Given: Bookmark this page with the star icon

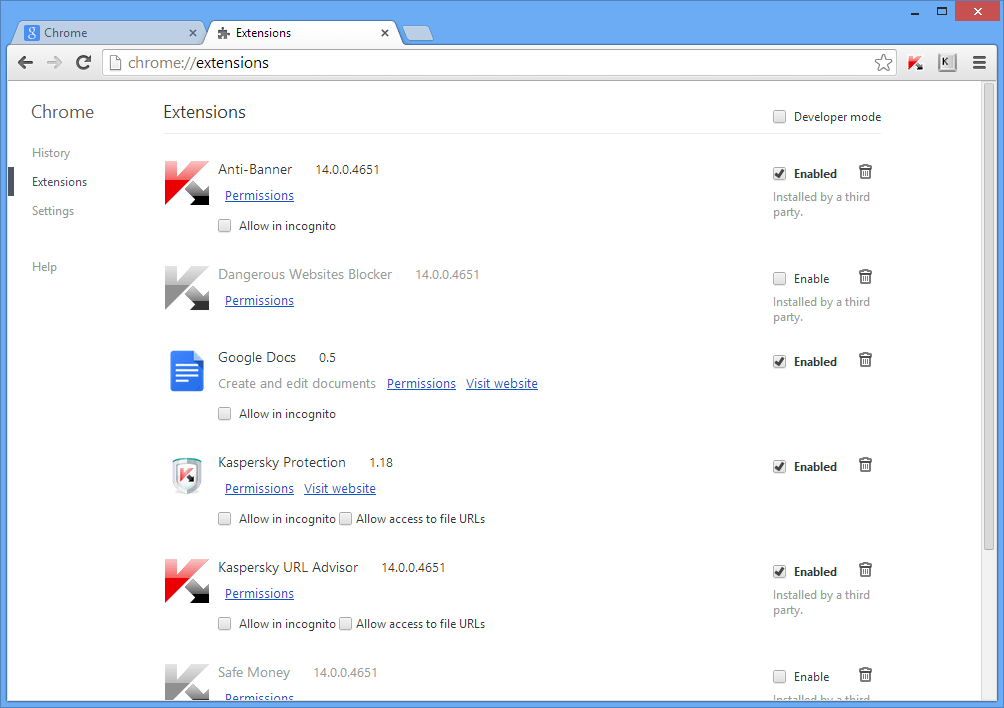Looking at the screenshot, I should [883, 63].
